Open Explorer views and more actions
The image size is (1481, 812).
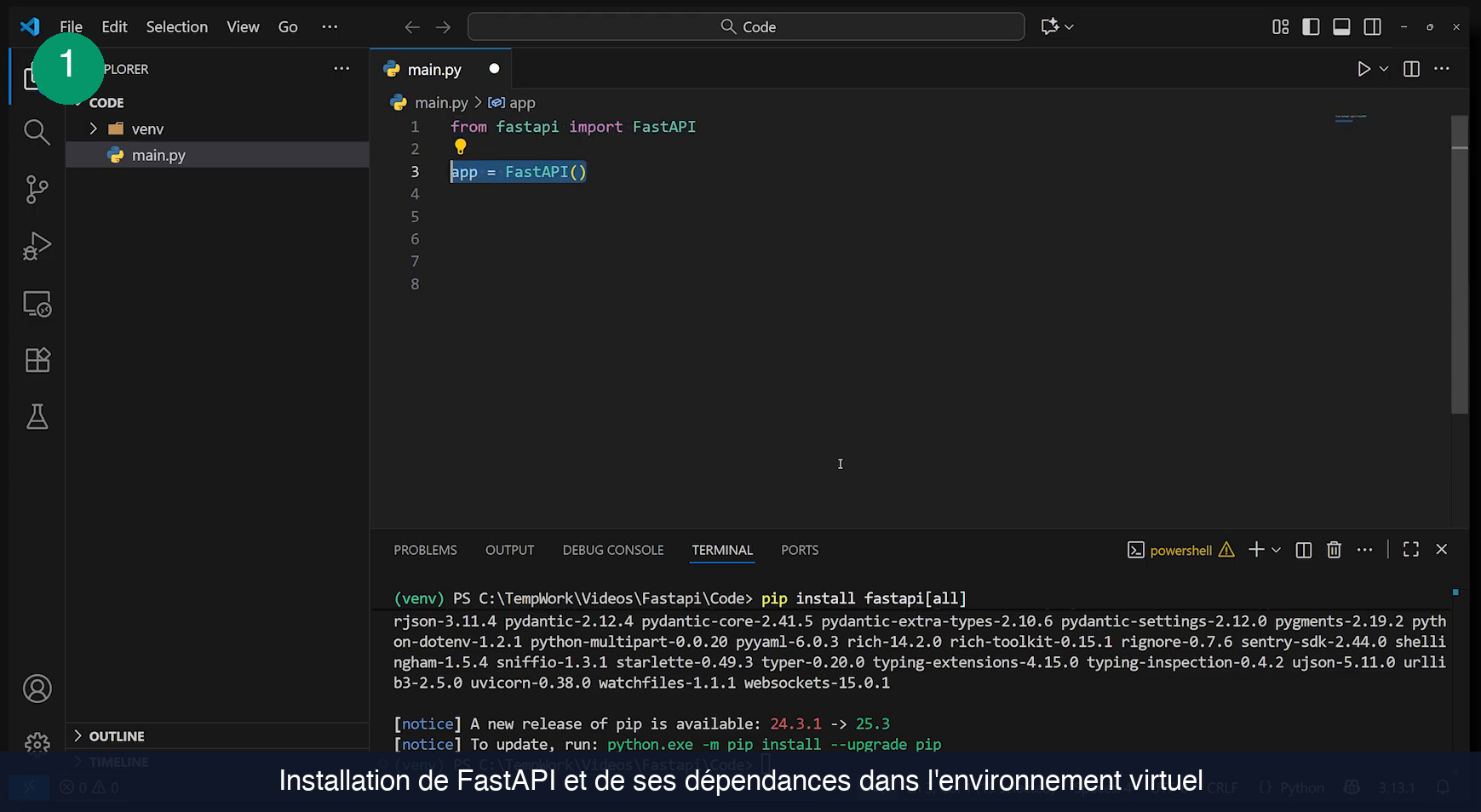342,69
